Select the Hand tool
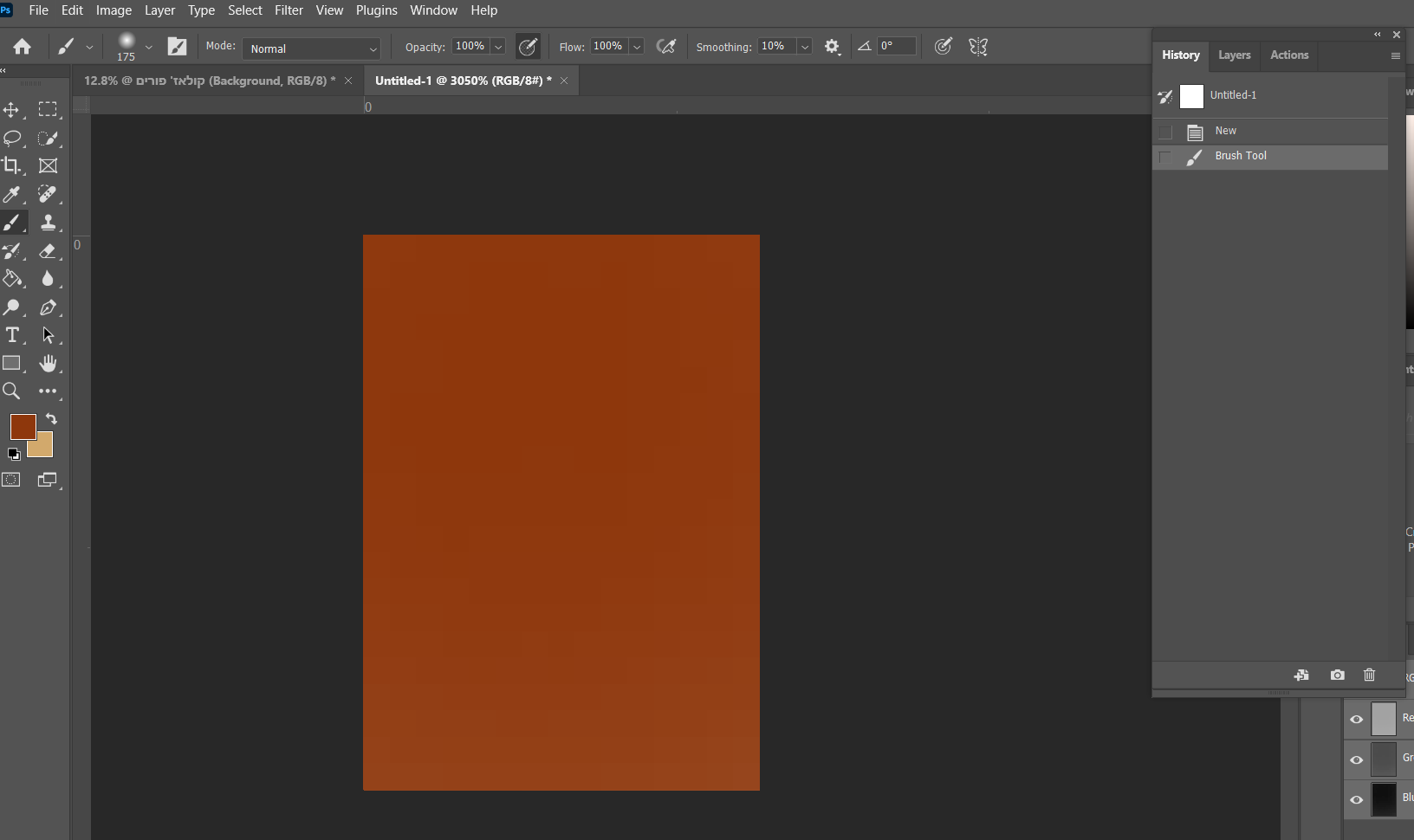The width and height of the screenshot is (1414, 840). click(x=49, y=364)
